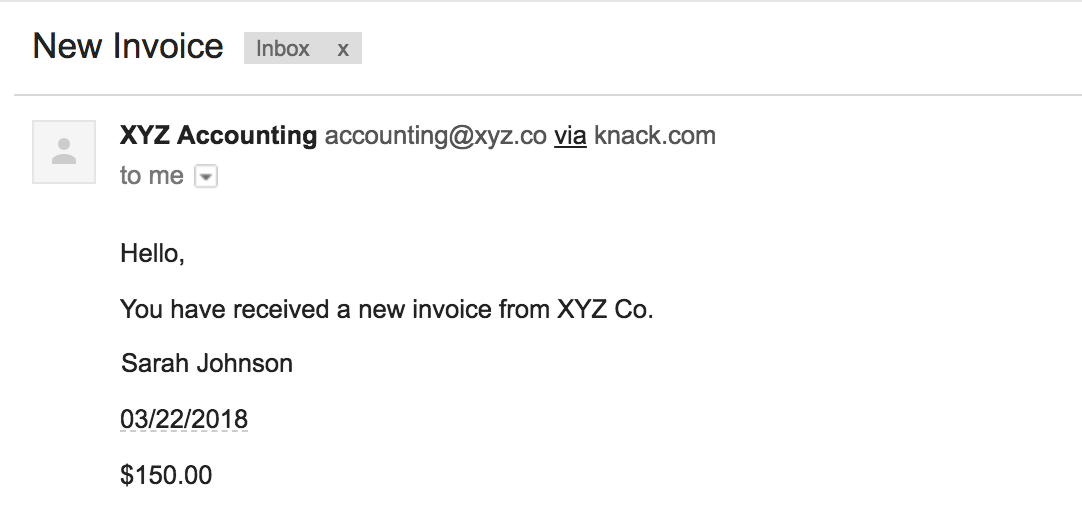
Task: Click the sender name XYZ Accounting
Action: click(x=218, y=136)
